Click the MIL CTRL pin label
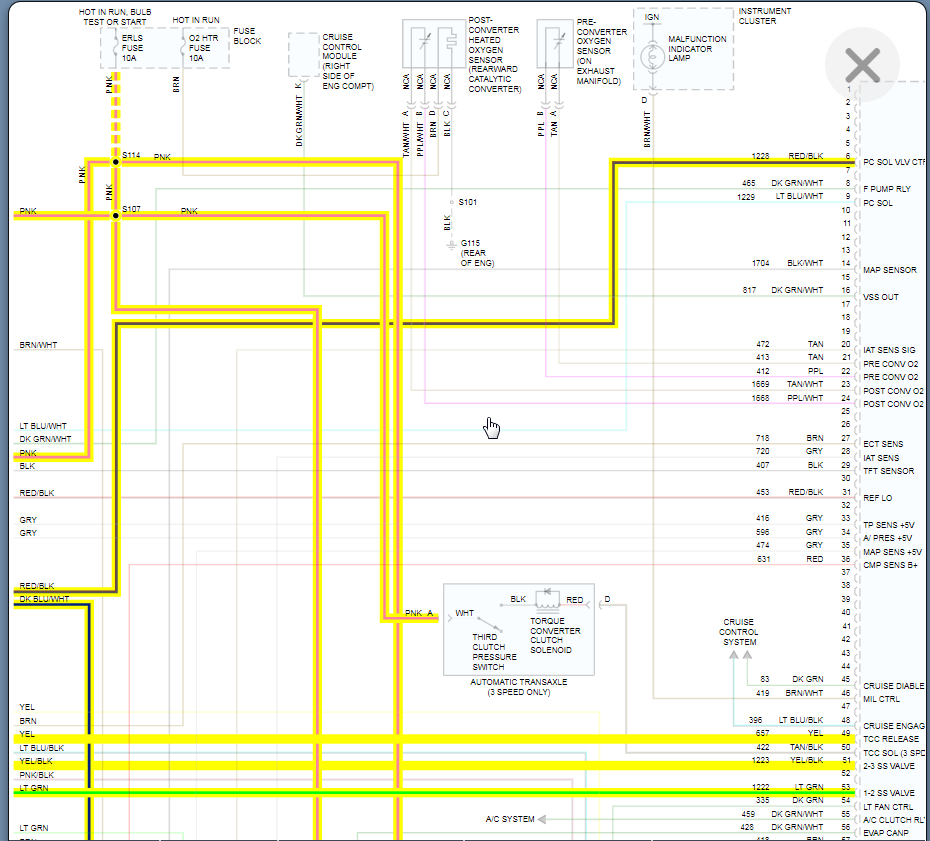930x841 pixels. [881, 699]
